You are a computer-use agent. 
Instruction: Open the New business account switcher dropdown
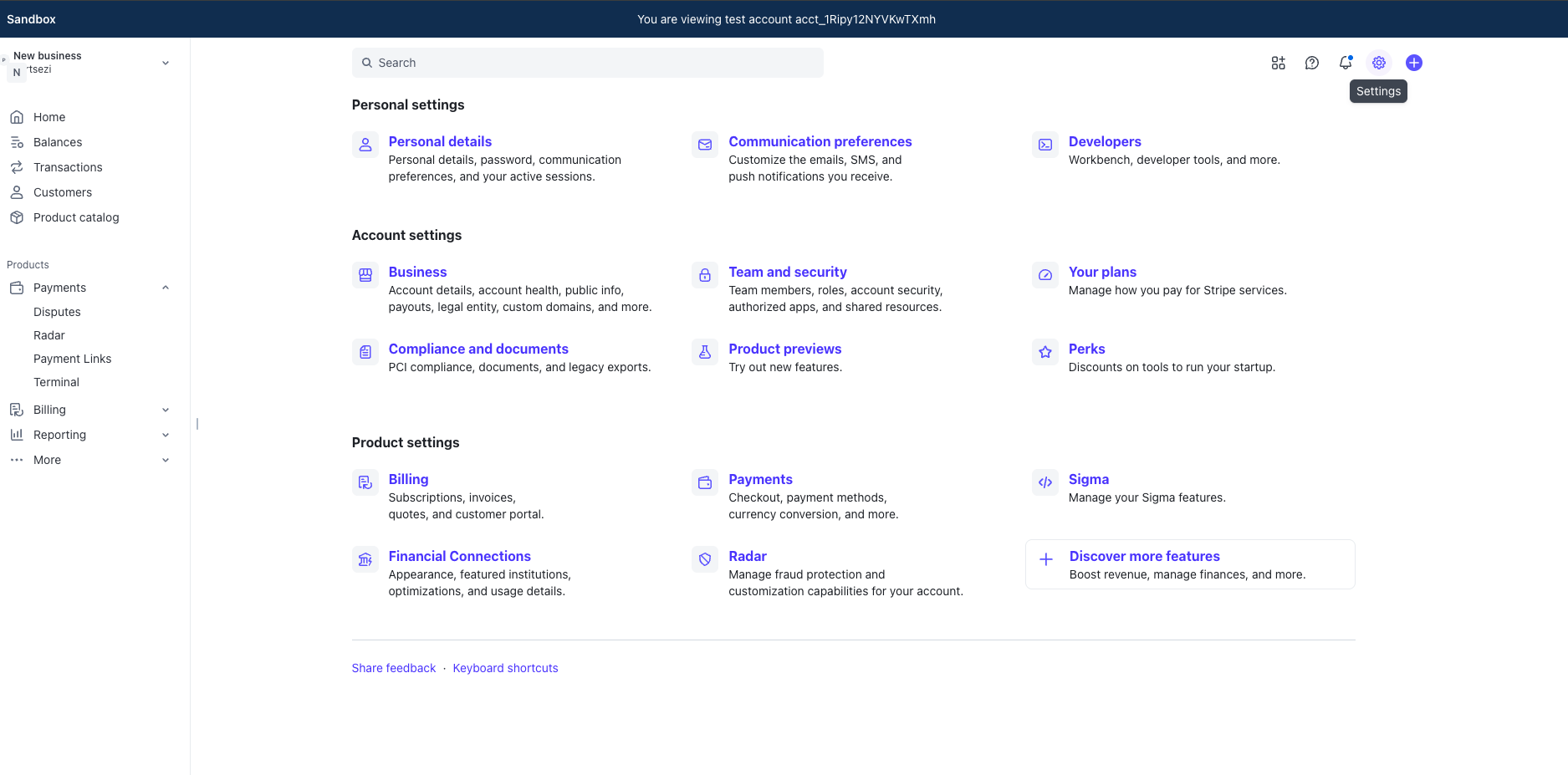click(166, 63)
